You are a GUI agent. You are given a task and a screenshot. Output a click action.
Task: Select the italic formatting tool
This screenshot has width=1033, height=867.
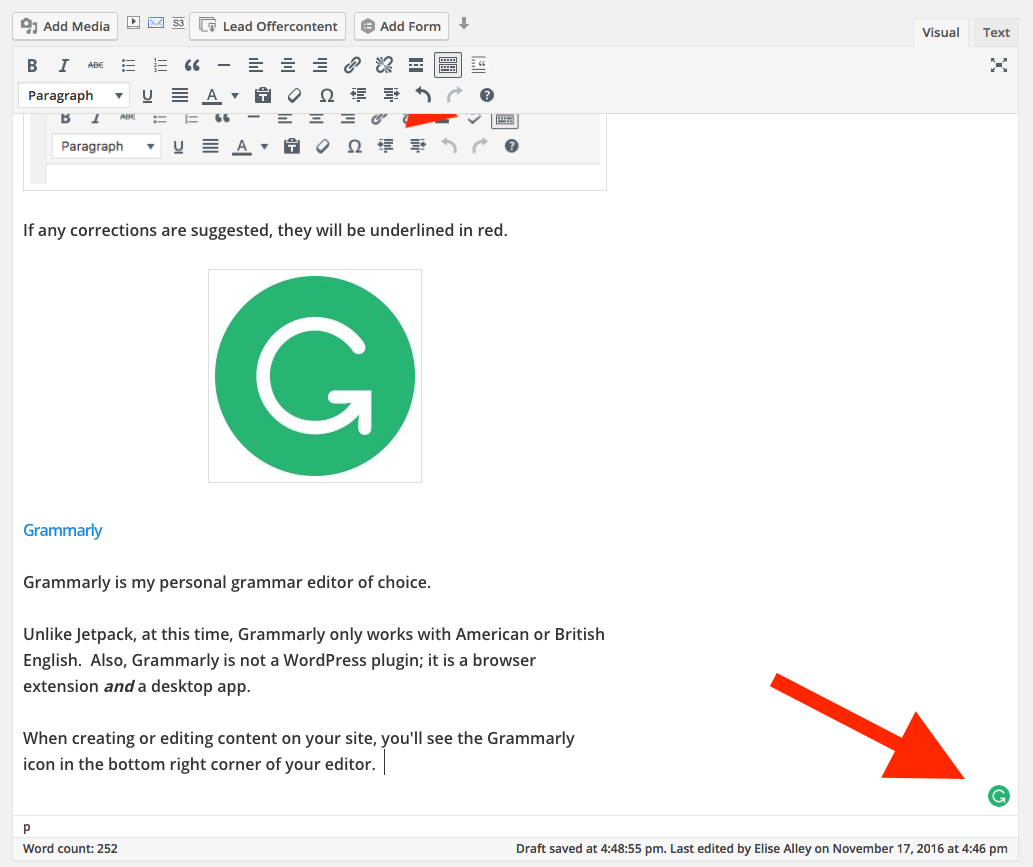coord(63,65)
